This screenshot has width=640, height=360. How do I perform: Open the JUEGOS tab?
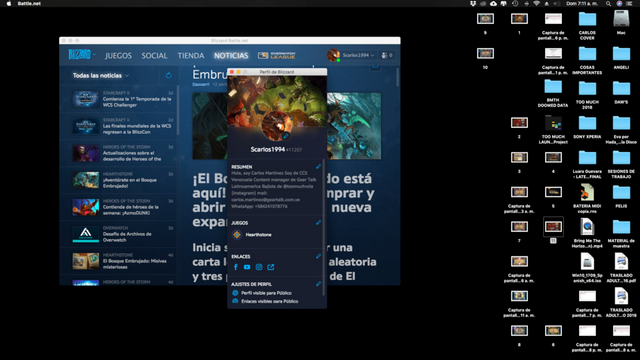coord(118,56)
